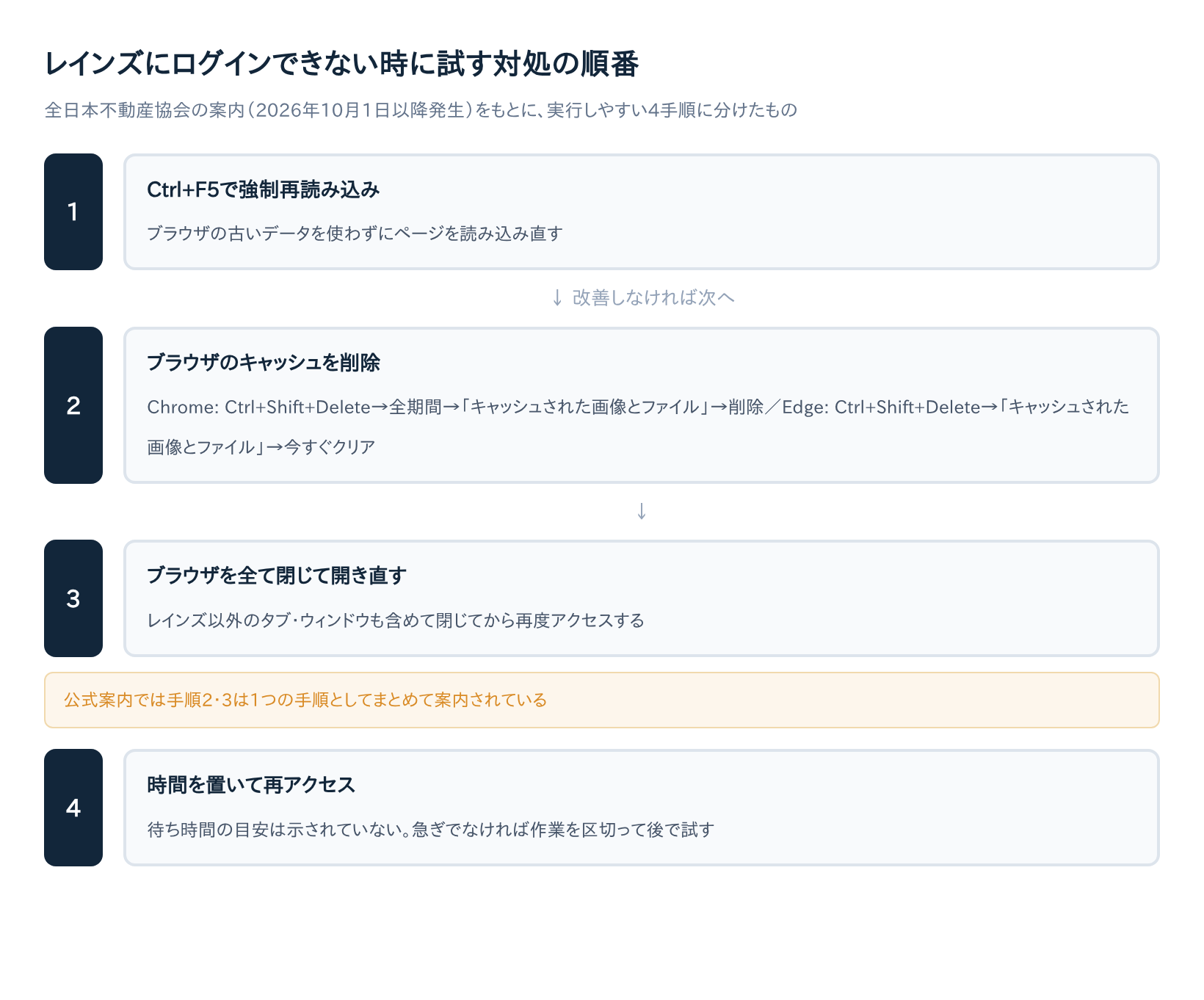The height and width of the screenshot is (1000, 1204).
Task: Click the note 改善しなければ次へ
Action: point(642,297)
